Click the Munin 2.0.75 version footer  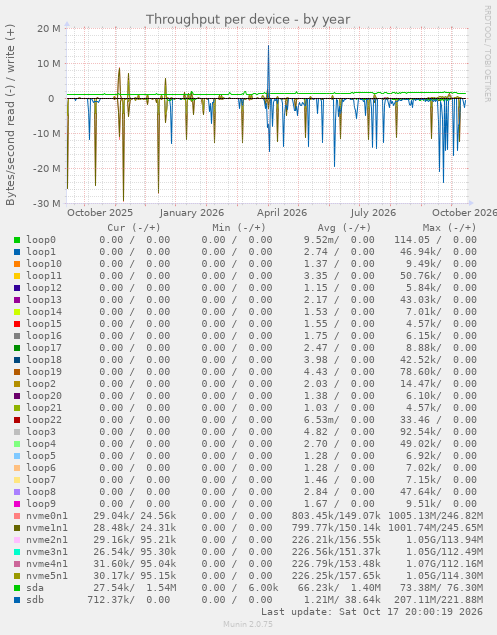(x=248, y=624)
